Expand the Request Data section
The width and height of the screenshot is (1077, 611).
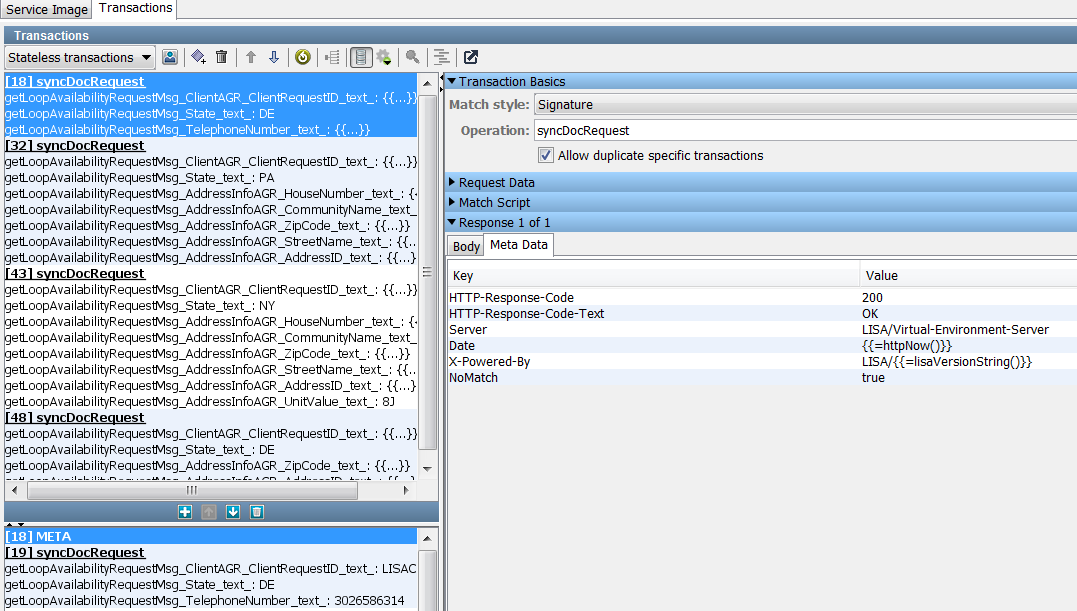(x=496, y=182)
